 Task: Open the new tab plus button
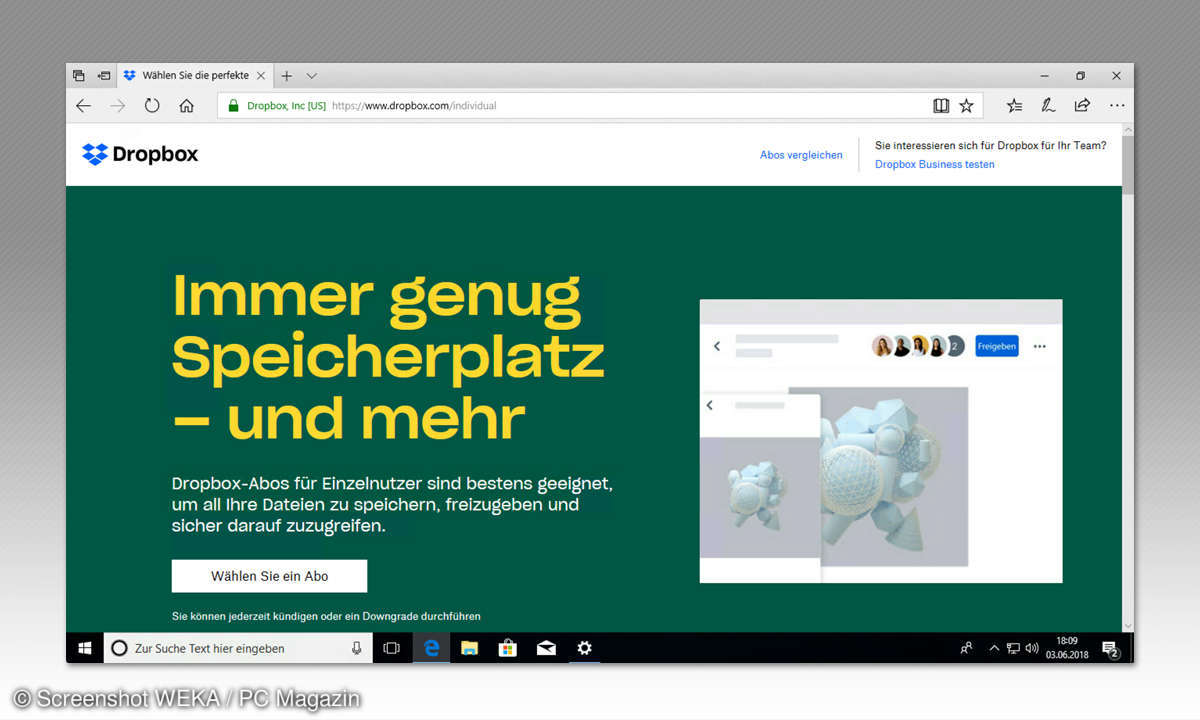[x=287, y=75]
